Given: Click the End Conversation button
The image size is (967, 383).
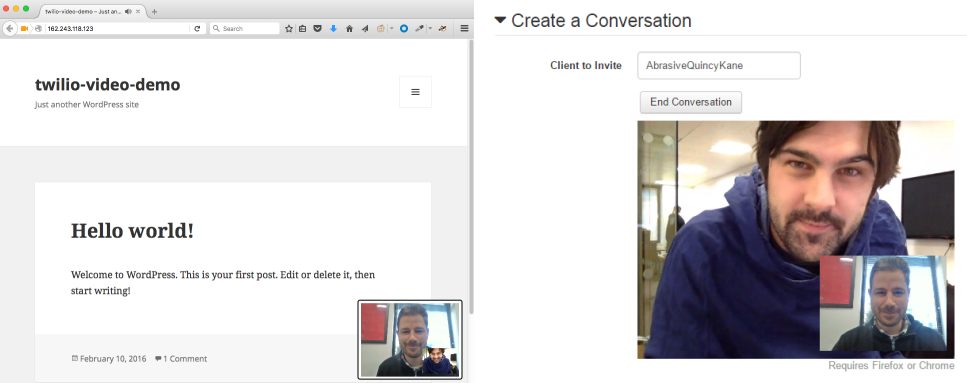Looking at the screenshot, I should pos(691,102).
